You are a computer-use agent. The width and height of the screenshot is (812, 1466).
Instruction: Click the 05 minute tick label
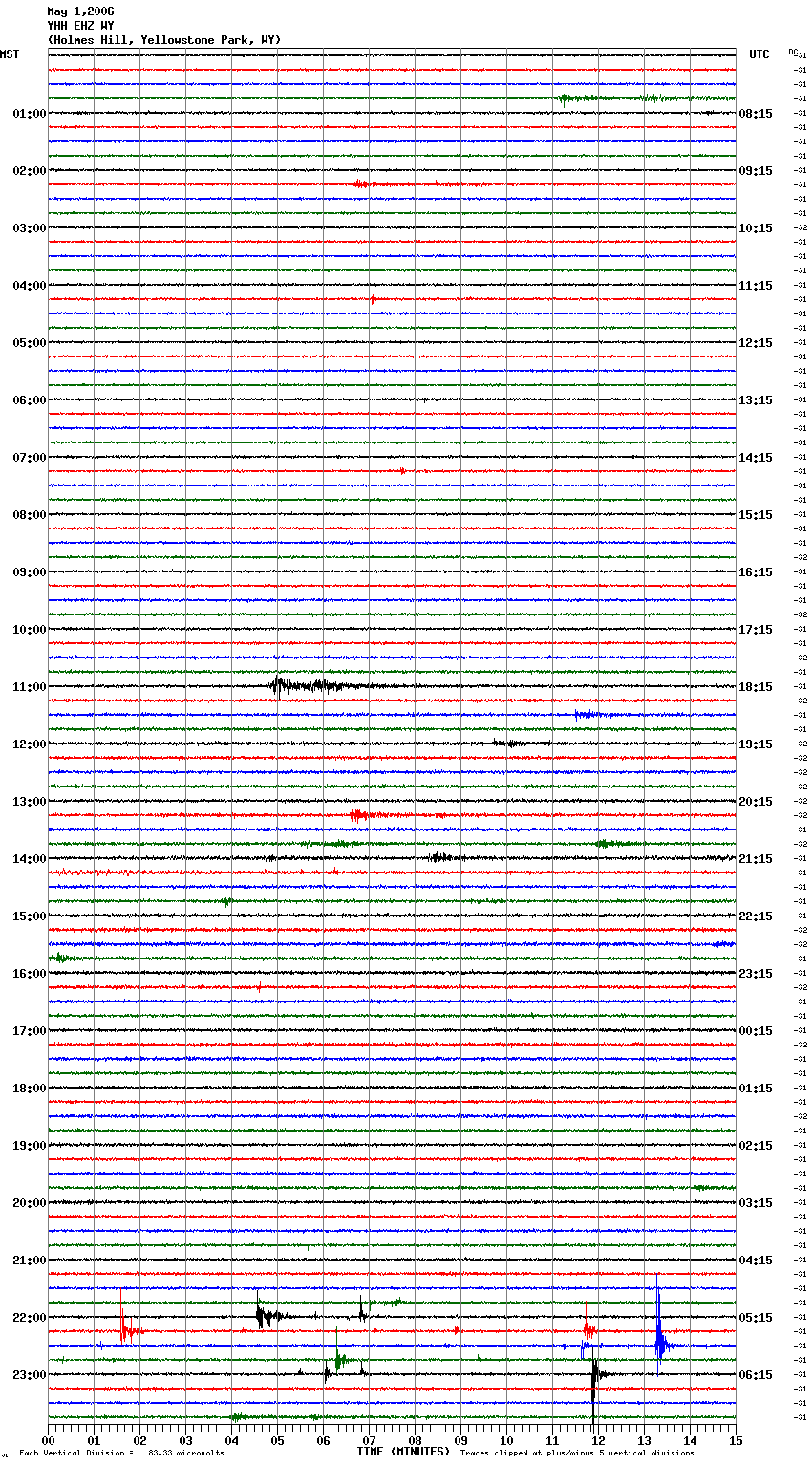click(x=277, y=1440)
